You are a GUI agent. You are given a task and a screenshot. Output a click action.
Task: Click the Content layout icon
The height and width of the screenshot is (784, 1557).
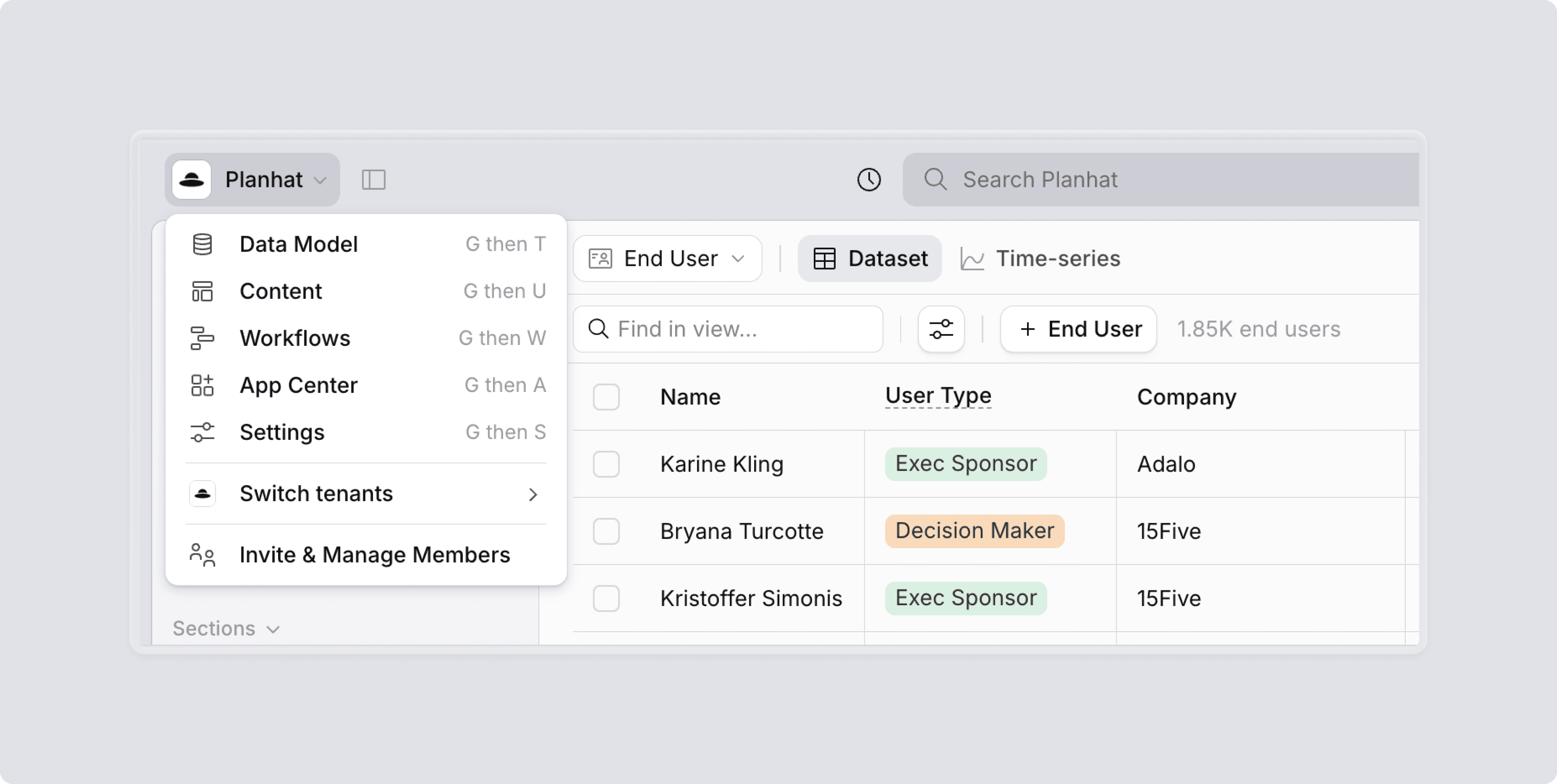202,291
